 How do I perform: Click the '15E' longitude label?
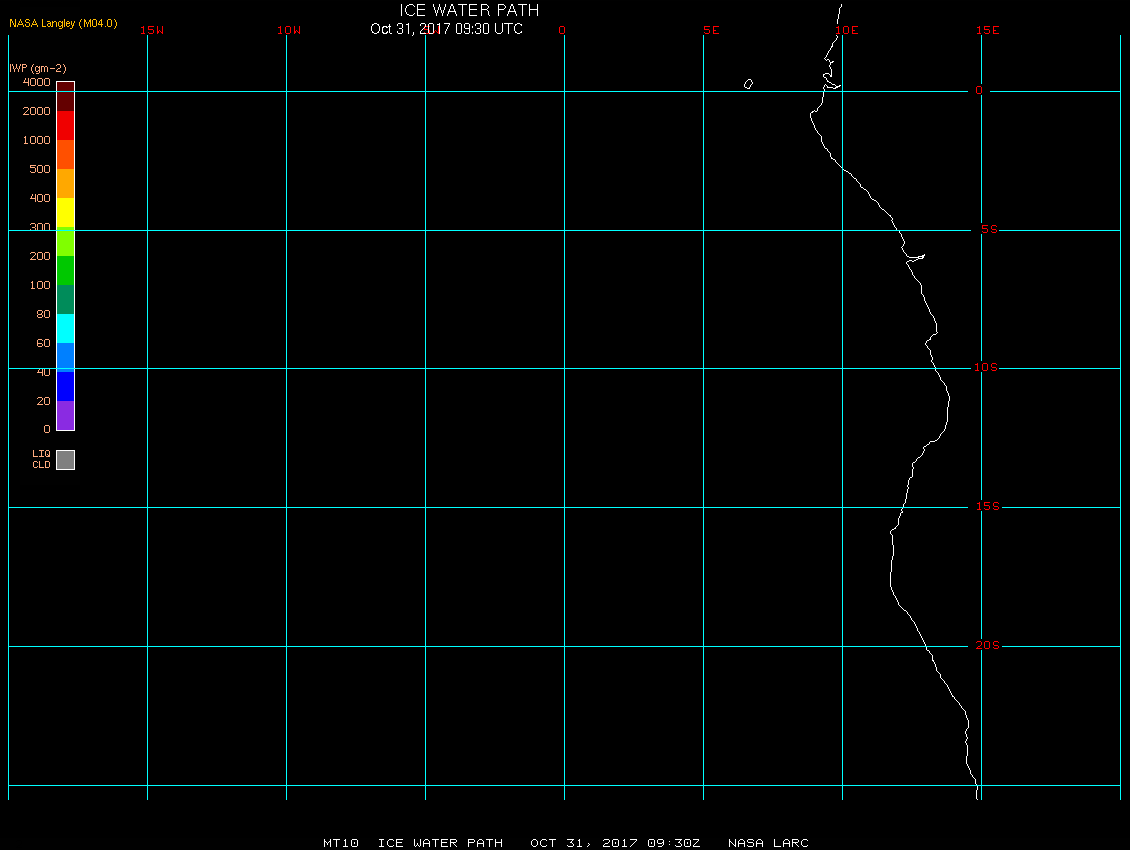pos(987,30)
